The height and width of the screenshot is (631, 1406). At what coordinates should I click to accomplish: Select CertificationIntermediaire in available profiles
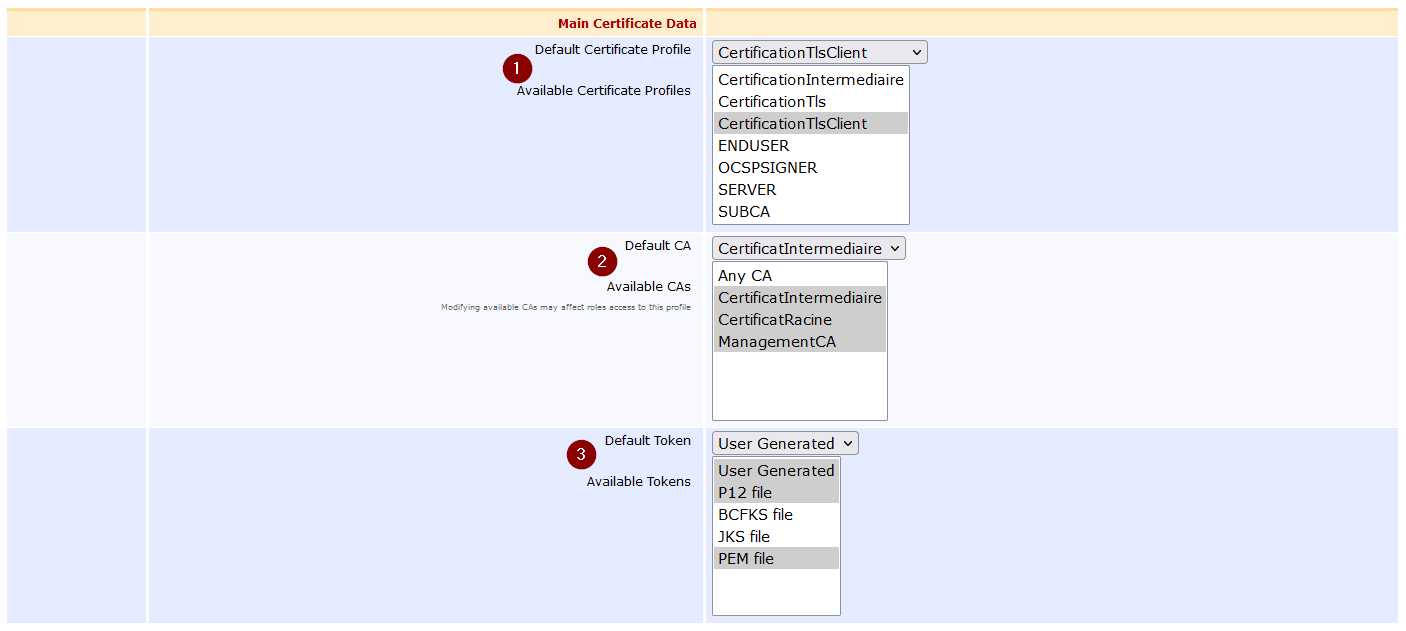pos(810,80)
